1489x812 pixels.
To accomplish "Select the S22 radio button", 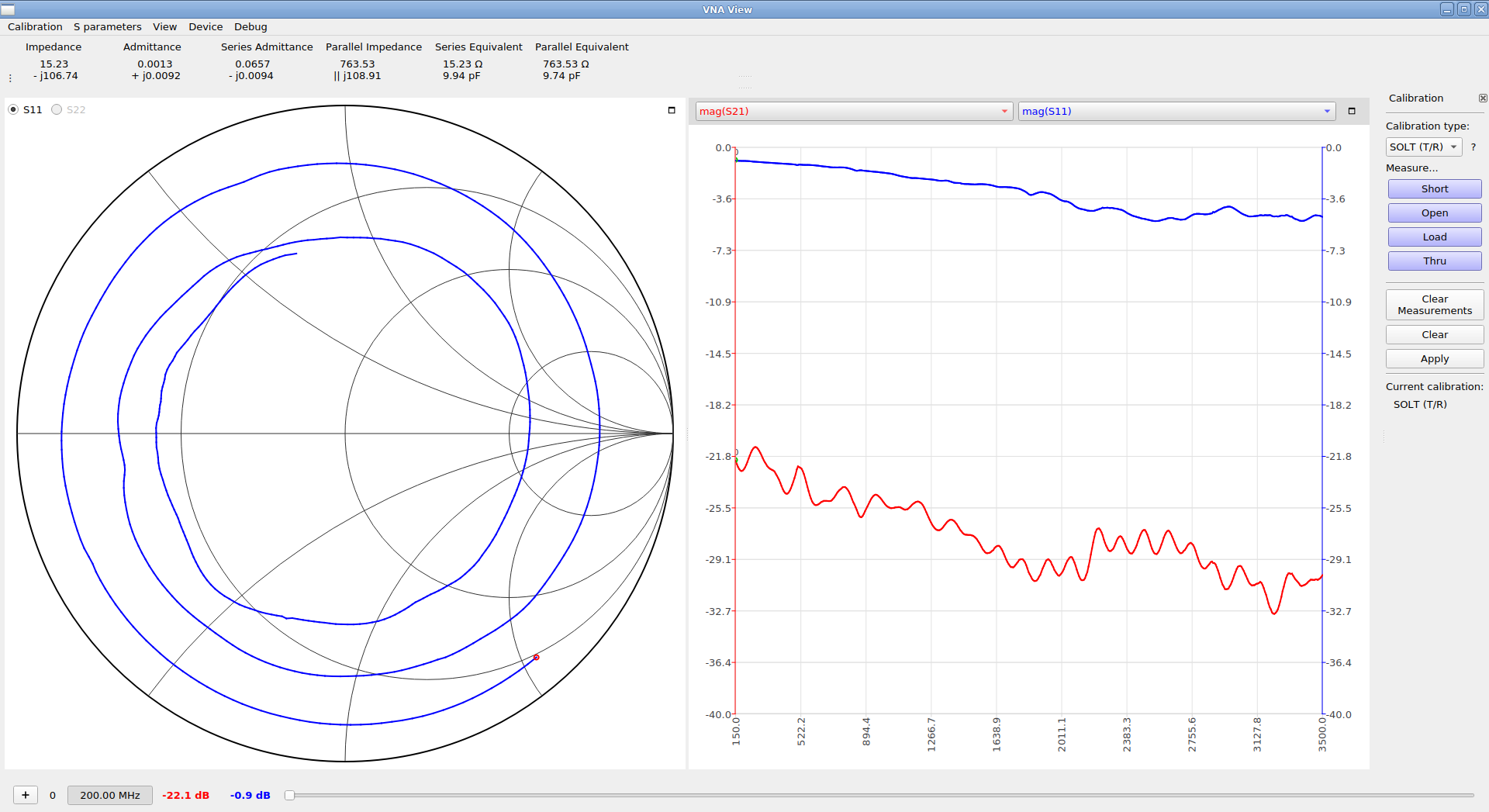I will [57, 109].
